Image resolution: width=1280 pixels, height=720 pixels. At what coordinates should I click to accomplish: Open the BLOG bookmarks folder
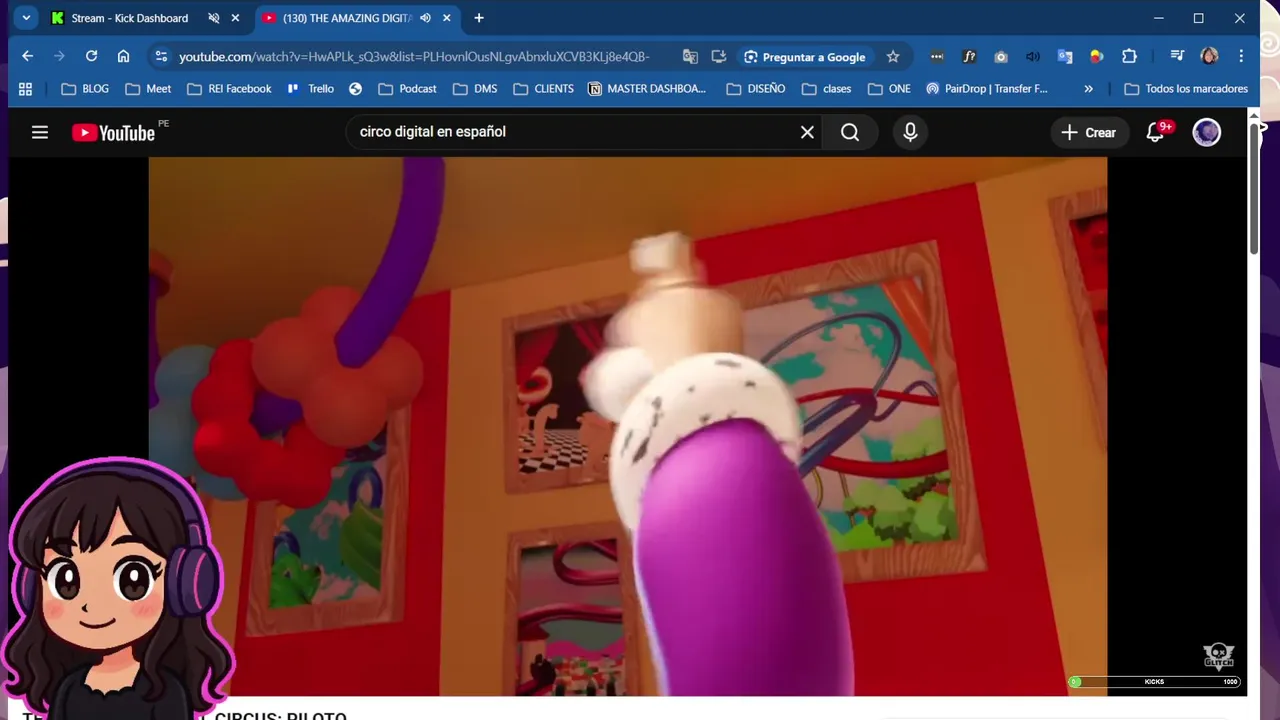(85, 89)
